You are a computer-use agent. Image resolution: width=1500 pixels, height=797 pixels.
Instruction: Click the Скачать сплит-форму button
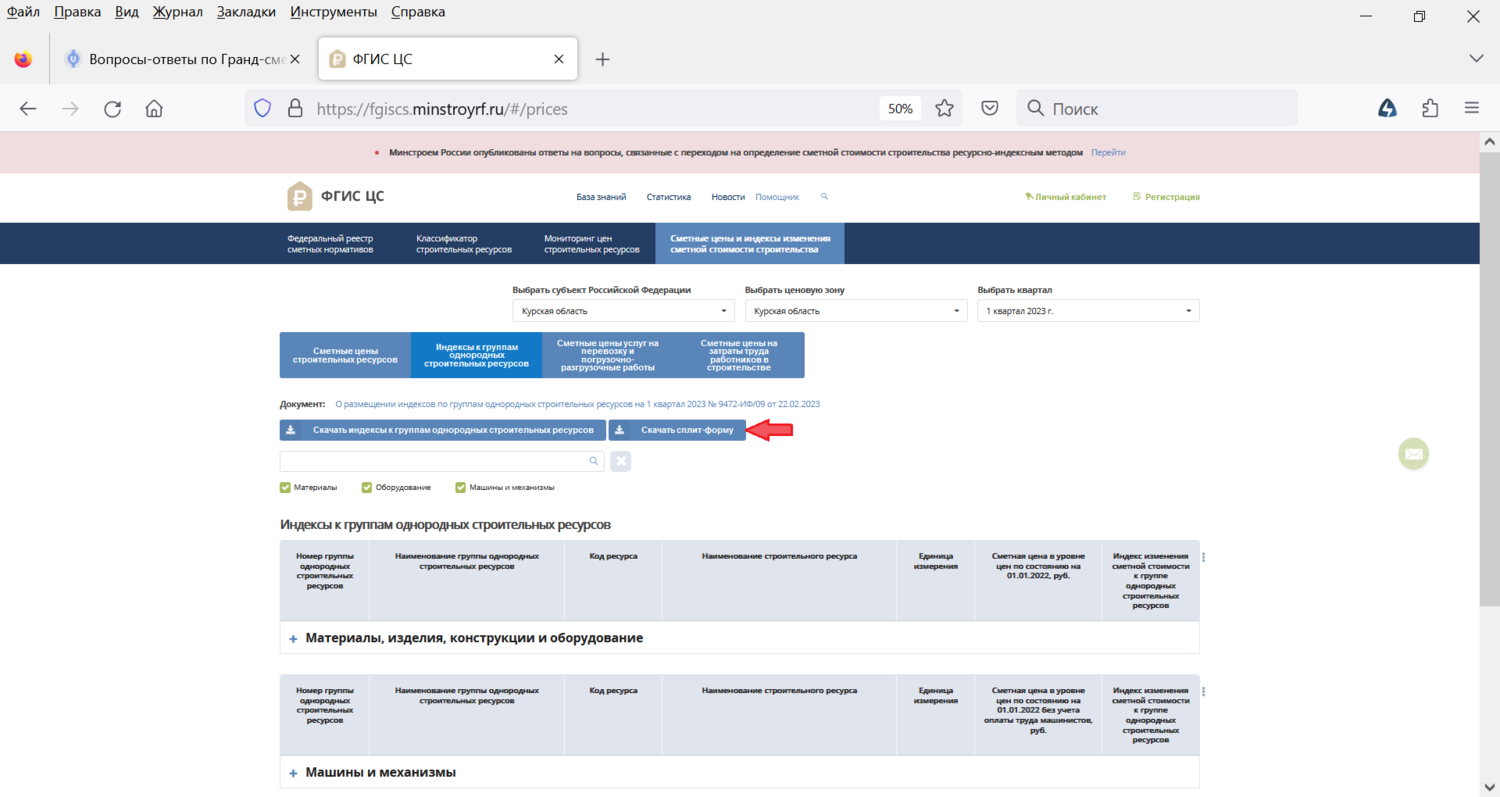(x=677, y=430)
